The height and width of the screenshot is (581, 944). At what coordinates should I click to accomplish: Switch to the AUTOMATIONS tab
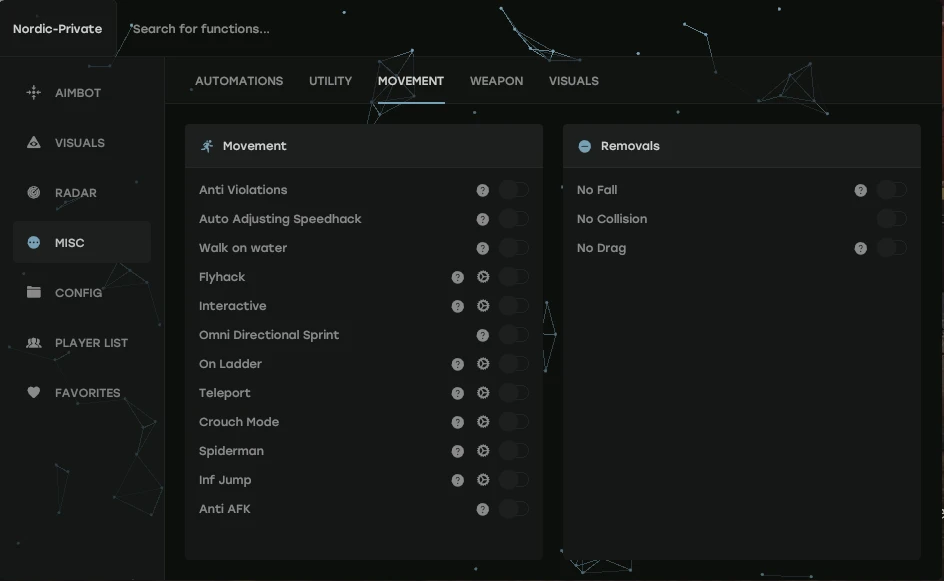pos(239,81)
